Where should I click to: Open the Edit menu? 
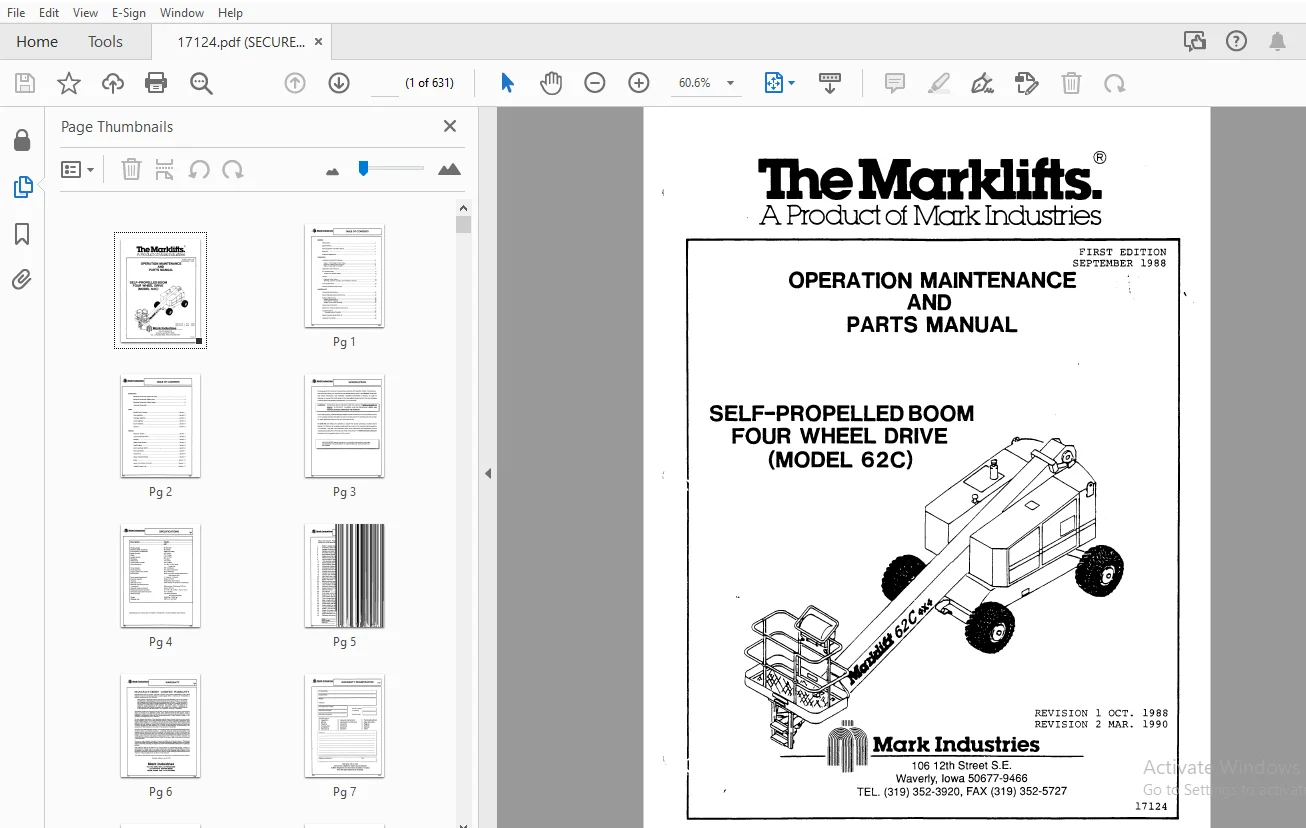49,12
